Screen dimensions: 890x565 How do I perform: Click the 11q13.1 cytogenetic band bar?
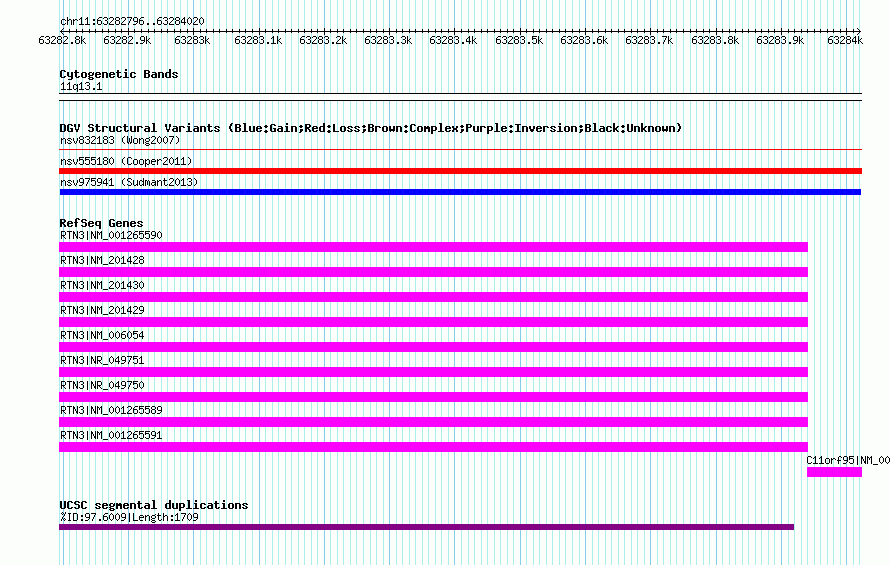pyautogui.click(x=460, y=97)
